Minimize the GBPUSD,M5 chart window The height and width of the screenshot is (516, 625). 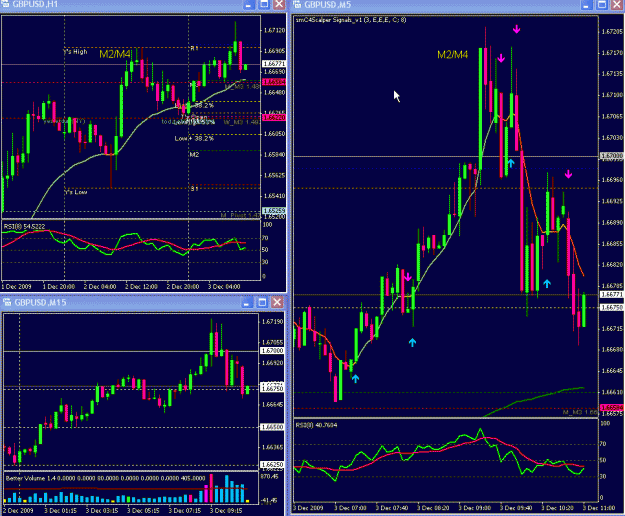point(586,4)
